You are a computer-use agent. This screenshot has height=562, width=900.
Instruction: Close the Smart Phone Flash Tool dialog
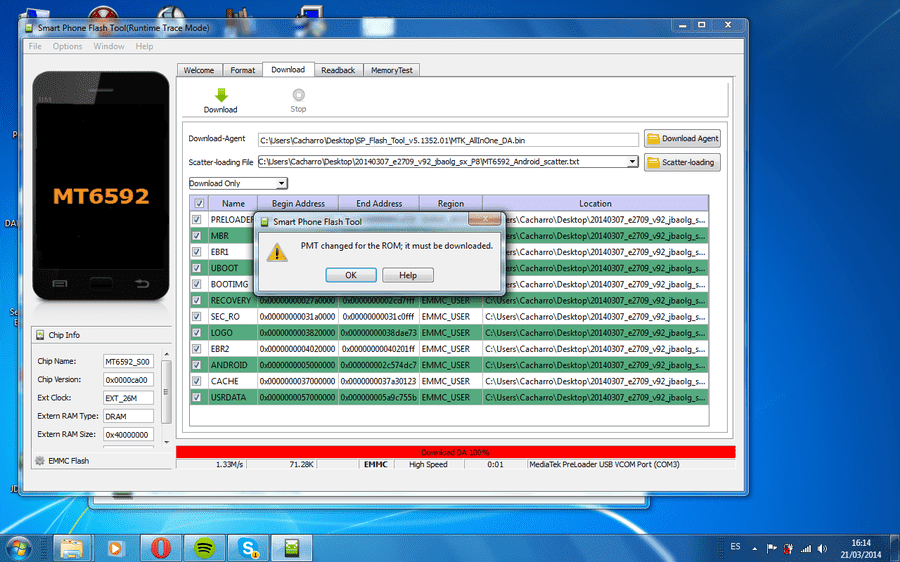pyautogui.click(x=485, y=219)
